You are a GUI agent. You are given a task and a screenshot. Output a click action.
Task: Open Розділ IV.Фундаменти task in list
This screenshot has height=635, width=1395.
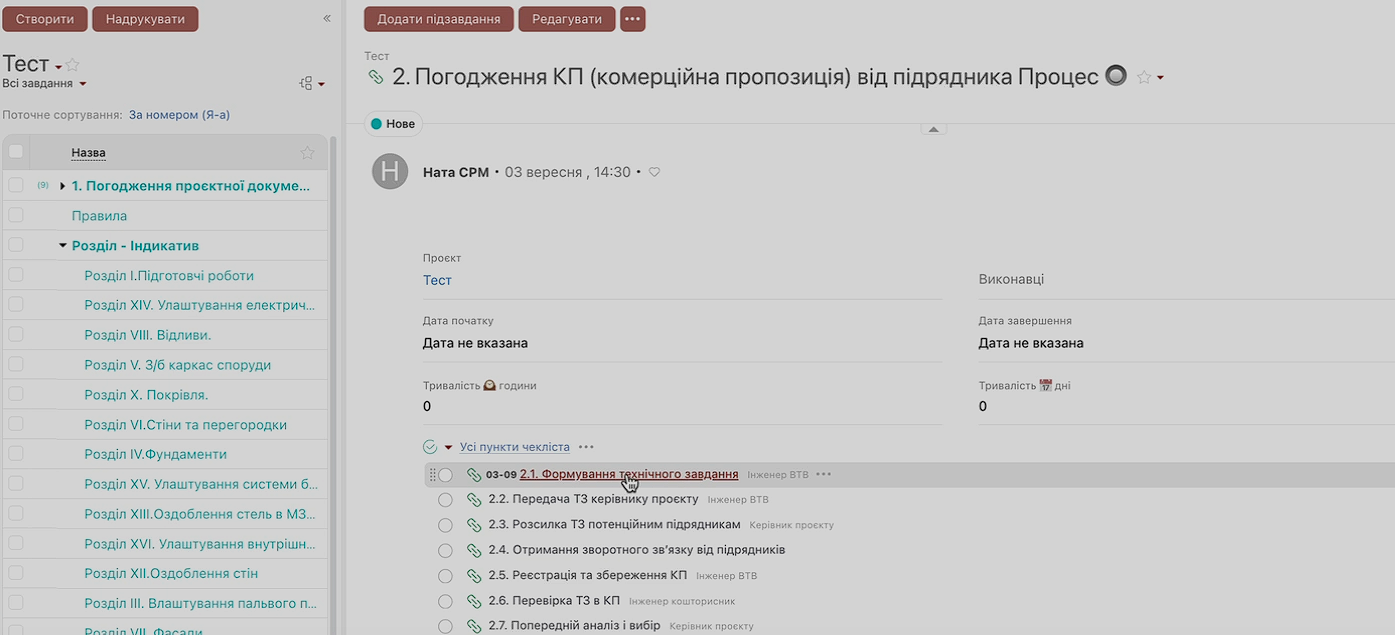coord(155,454)
